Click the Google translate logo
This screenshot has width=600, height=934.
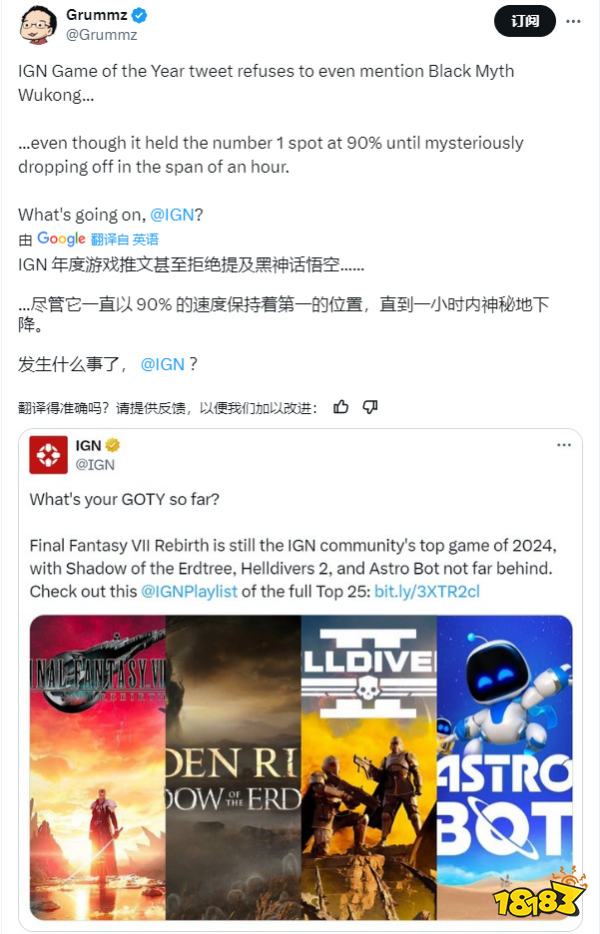pyautogui.click(x=61, y=239)
